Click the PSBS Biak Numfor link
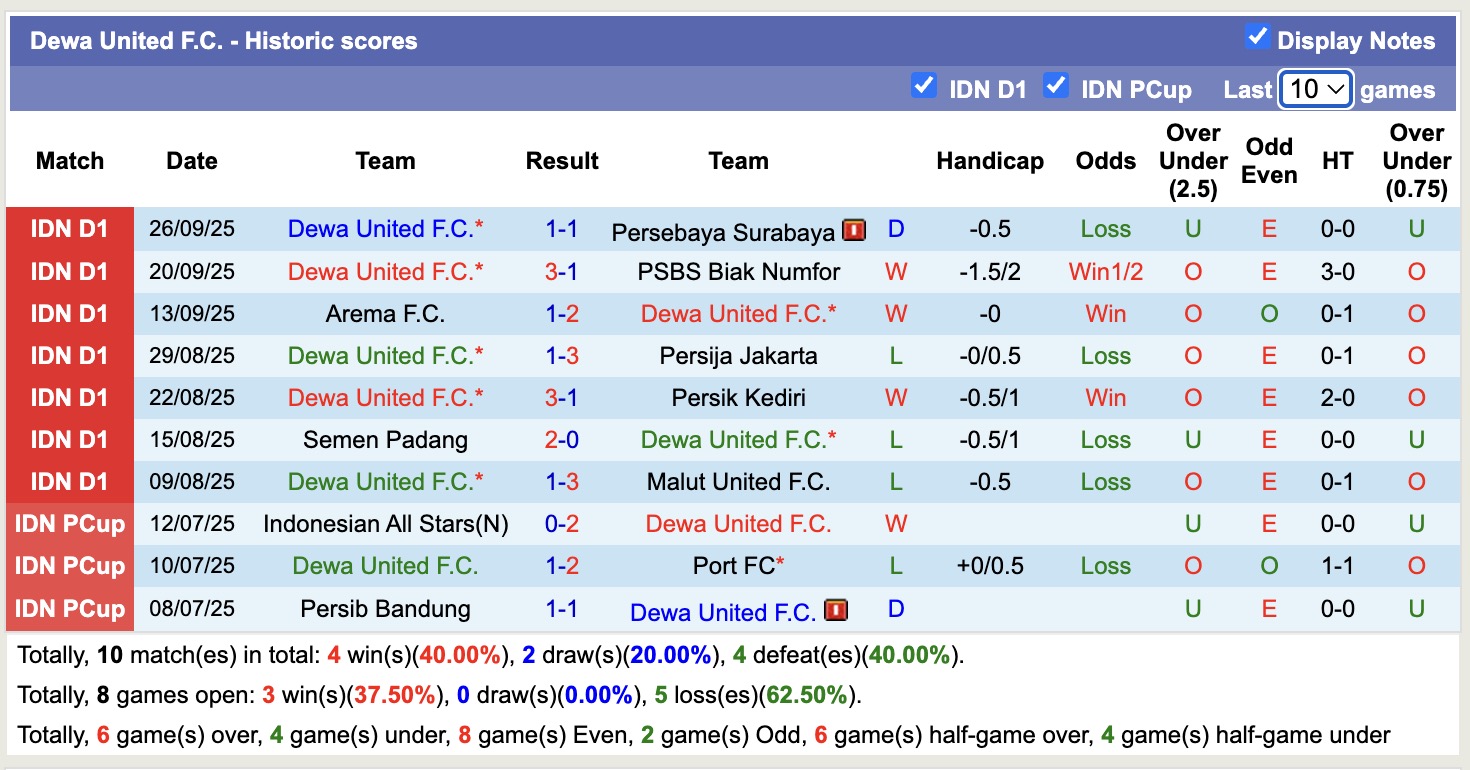 point(738,271)
